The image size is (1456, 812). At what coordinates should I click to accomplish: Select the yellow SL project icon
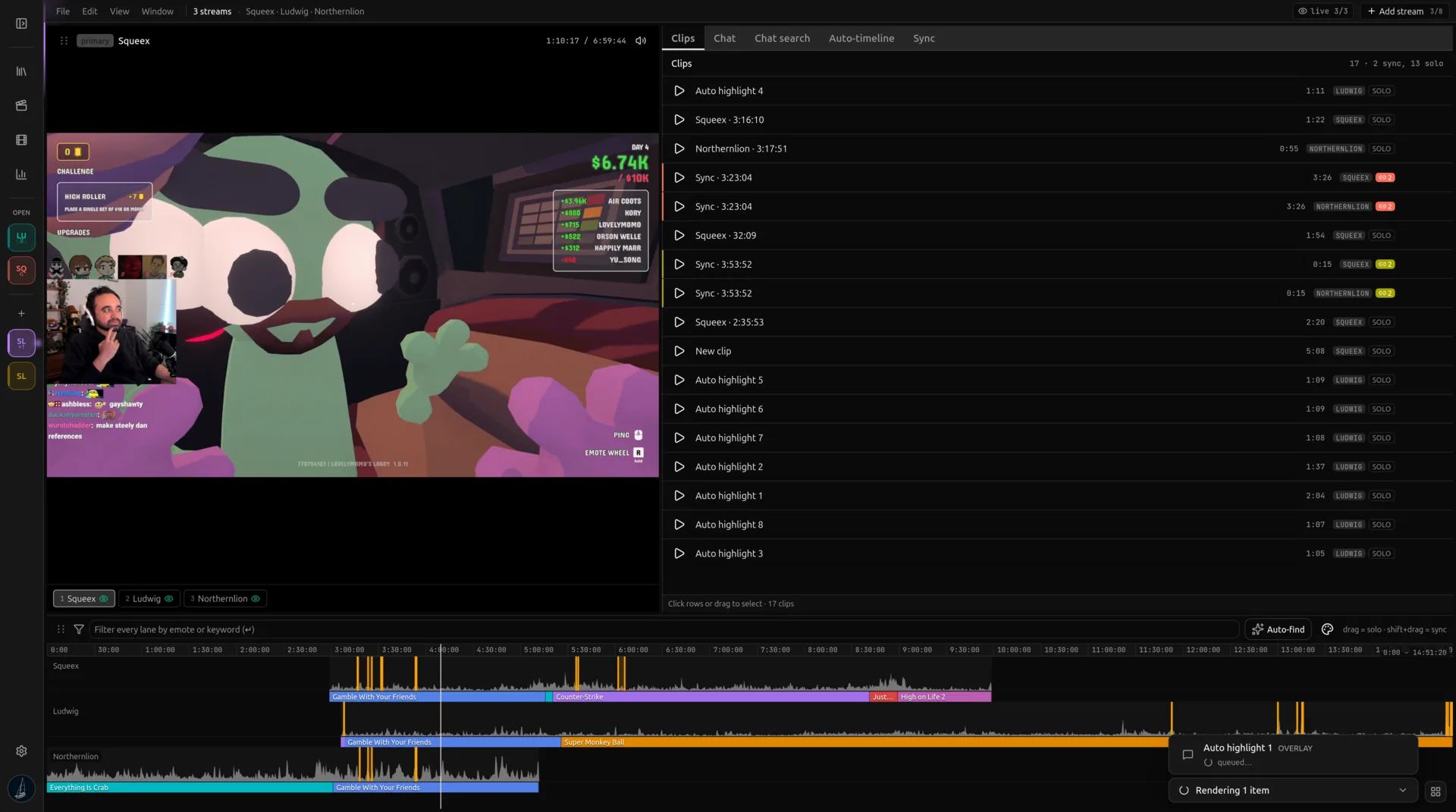point(21,376)
